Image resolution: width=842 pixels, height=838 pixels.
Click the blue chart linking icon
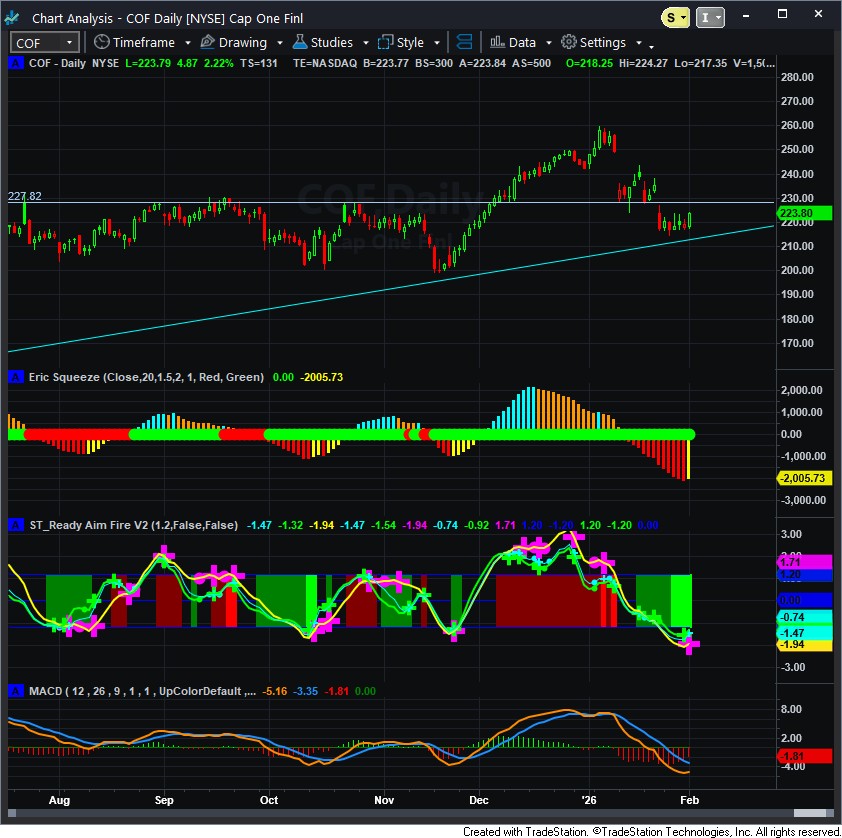tap(464, 42)
